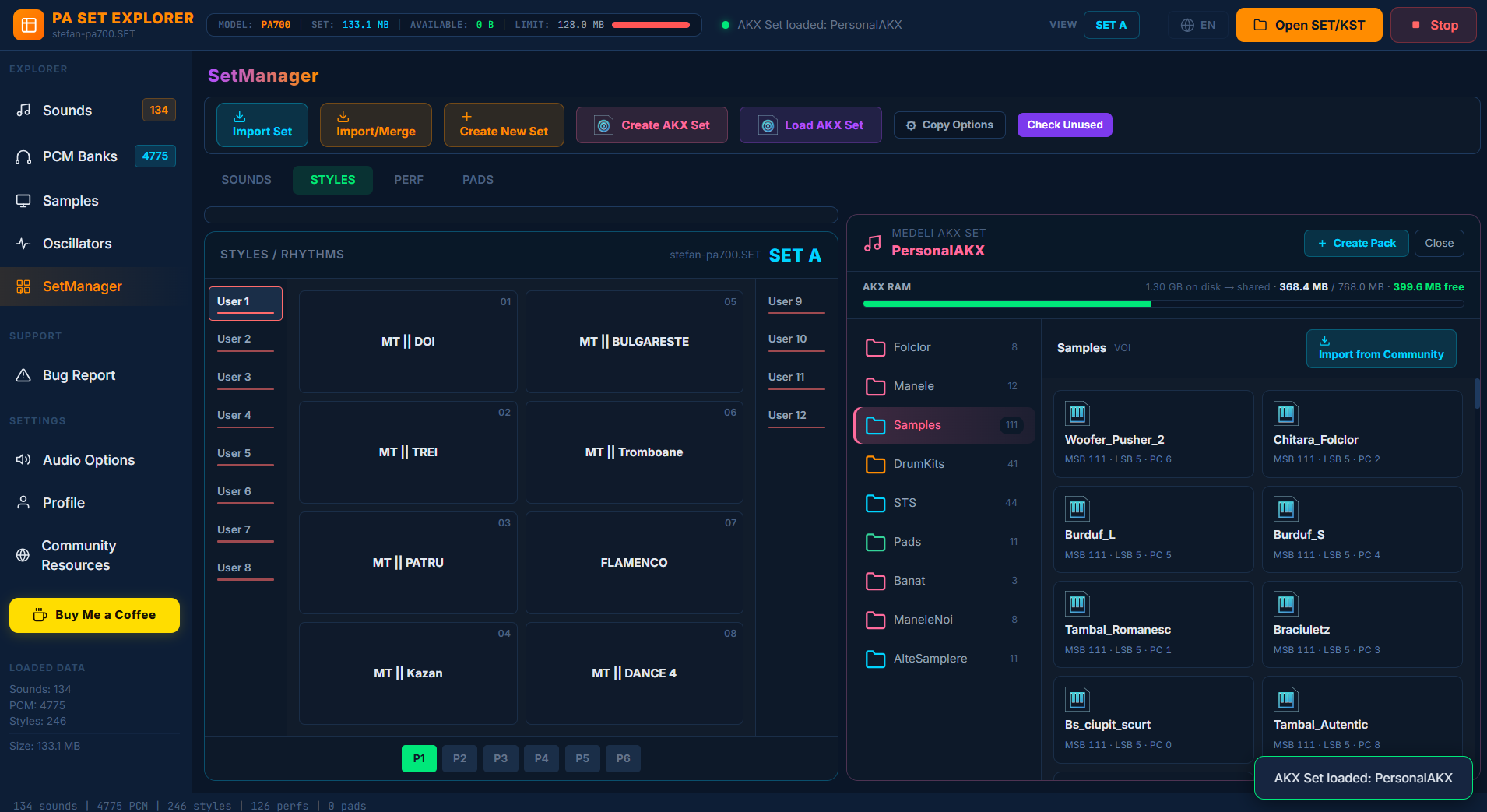Image resolution: width=1487 pixels, height=812 pixels.
Task: Click the AKX RAM usage bar
Action: tap(1163, 304)
